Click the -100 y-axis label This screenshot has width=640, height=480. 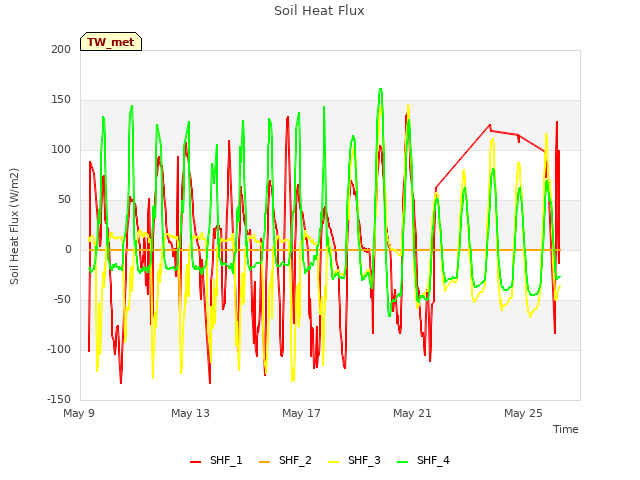[59, 349]
